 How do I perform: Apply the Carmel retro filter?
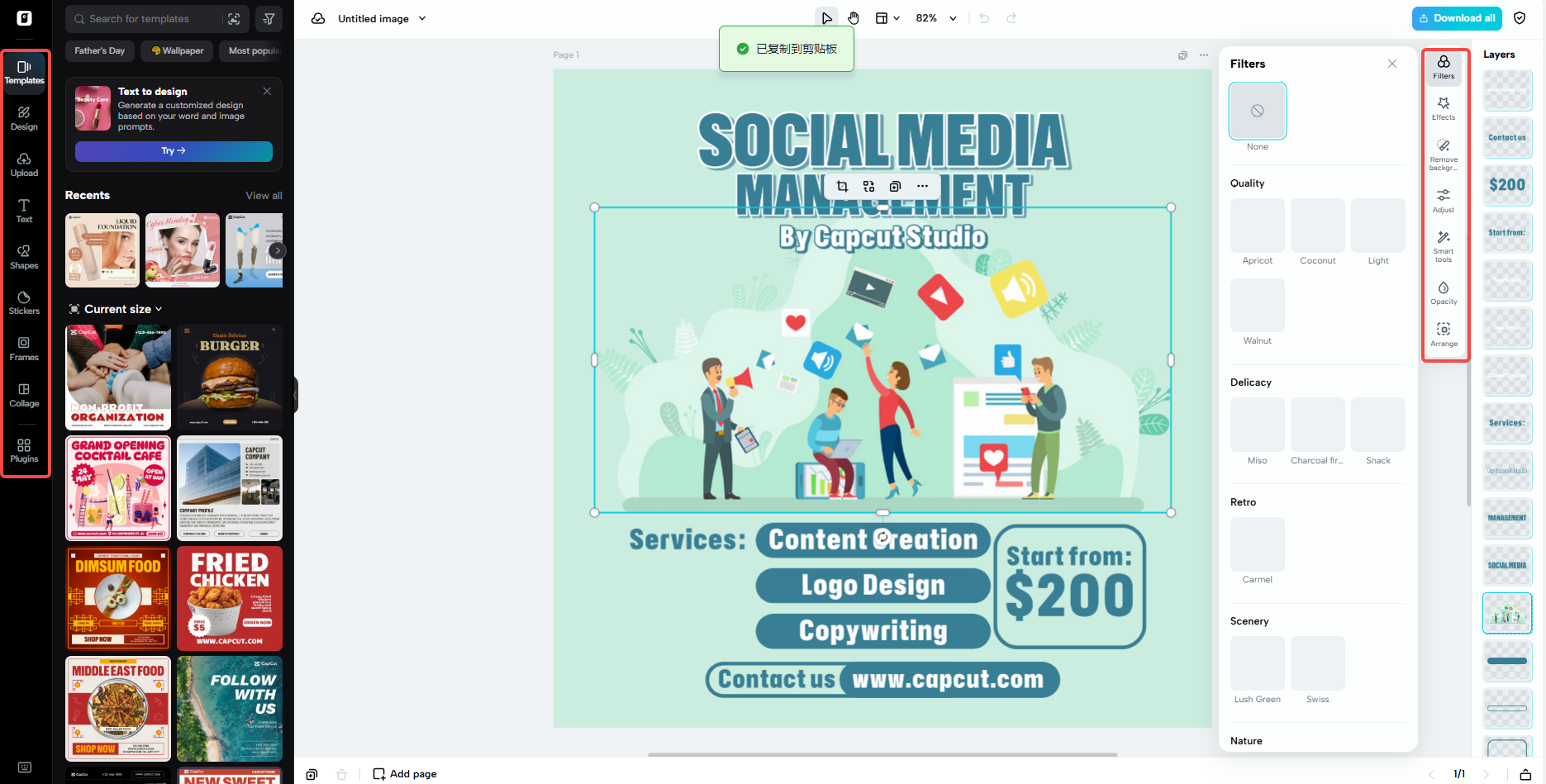1258,544
